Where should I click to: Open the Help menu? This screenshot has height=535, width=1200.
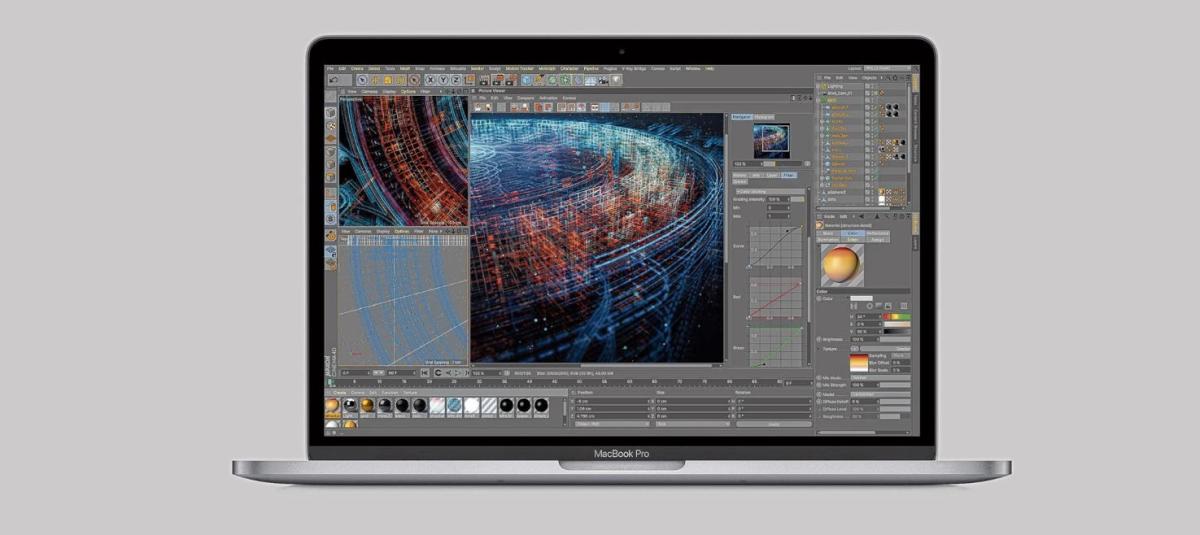click(709, 68)
